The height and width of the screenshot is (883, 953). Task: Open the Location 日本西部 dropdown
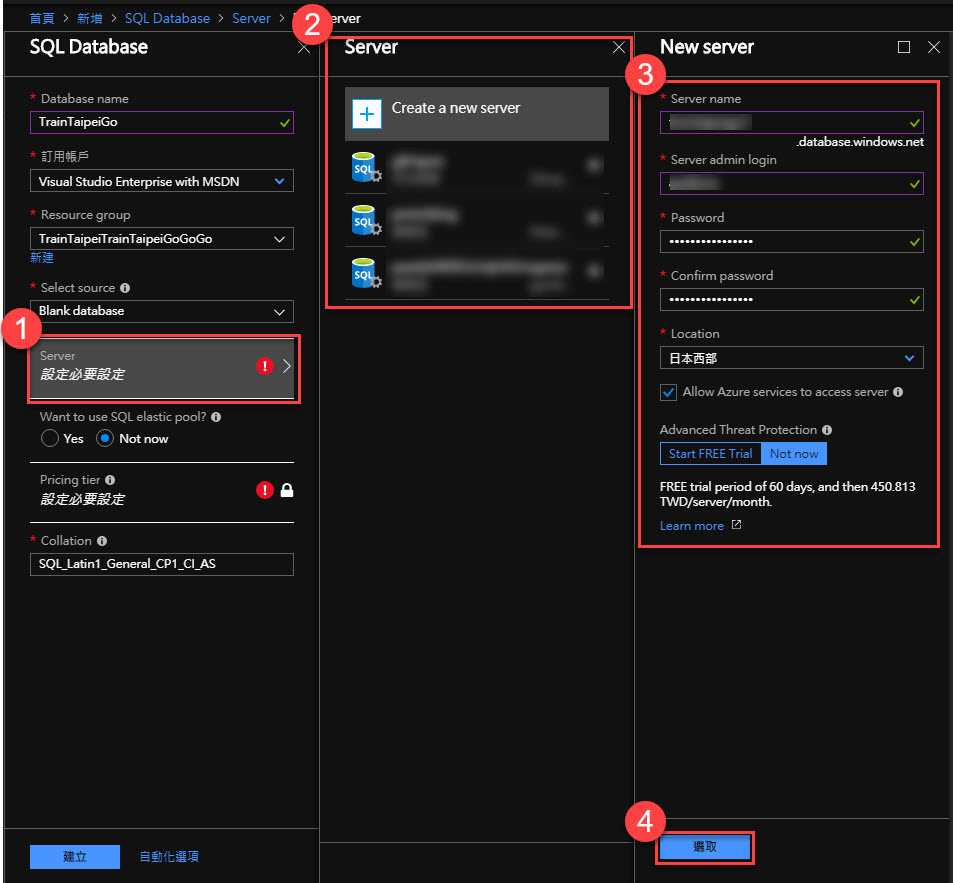pyautogui.click(x=791, y=358)
